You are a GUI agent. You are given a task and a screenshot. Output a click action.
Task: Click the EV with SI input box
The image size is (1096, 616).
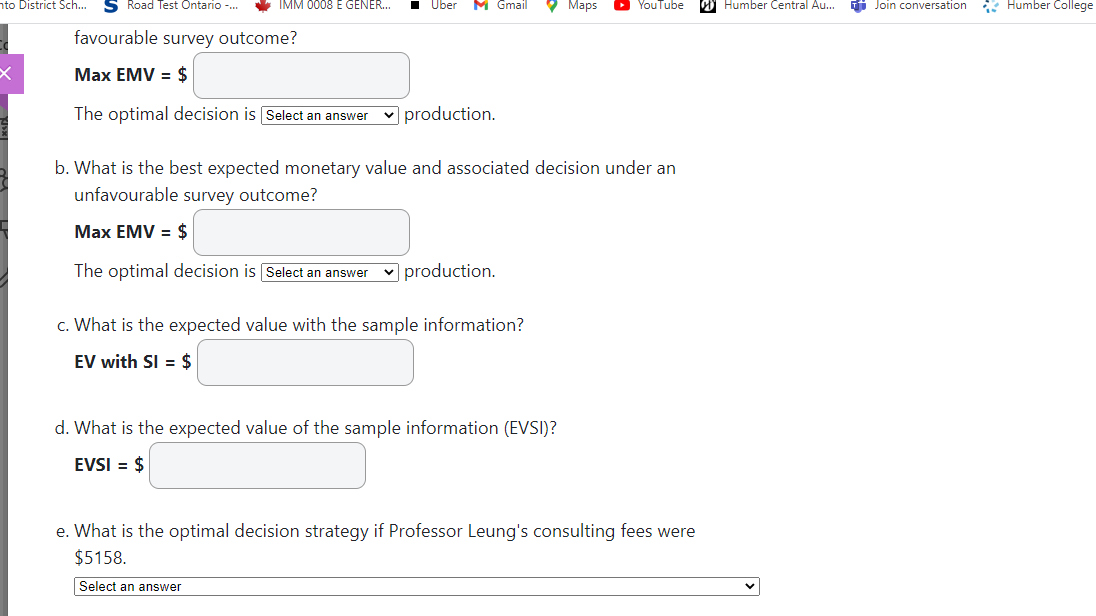click(305, 362)
